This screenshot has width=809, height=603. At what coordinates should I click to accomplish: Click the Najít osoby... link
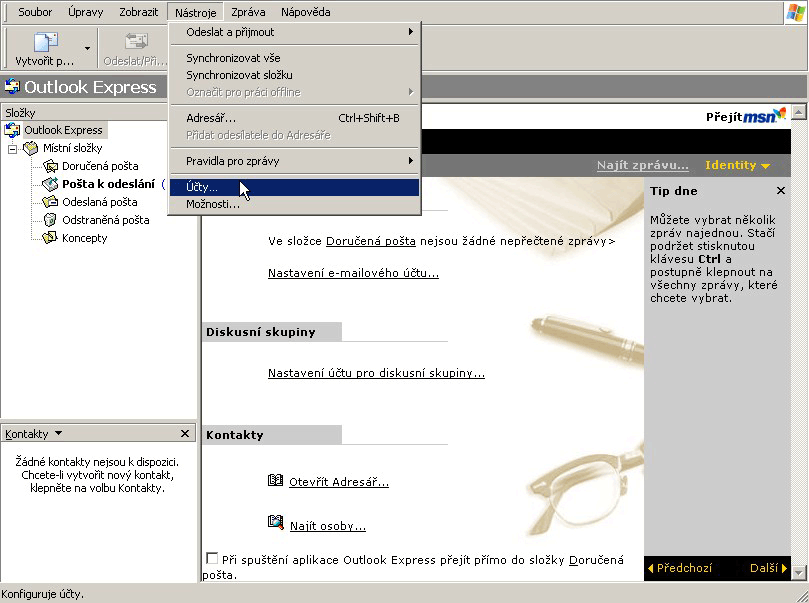[328, 526]
